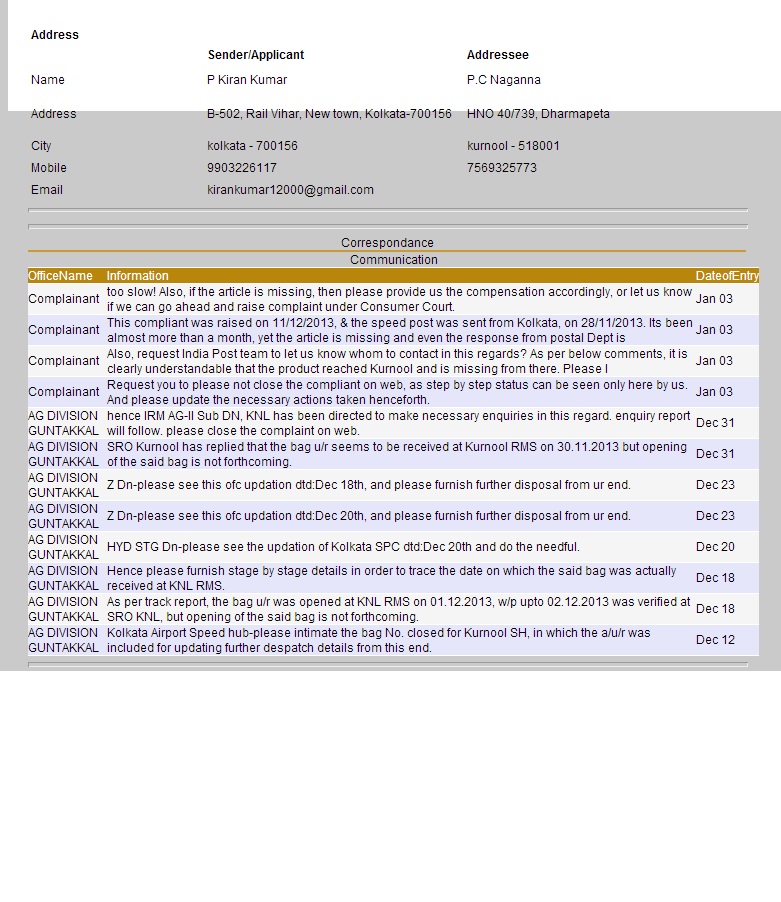Screen dimensions: 781x902
Task: Click the row 'Kolkata Airport Speed hub-please intimate'
Action: [x=393, y=641]
